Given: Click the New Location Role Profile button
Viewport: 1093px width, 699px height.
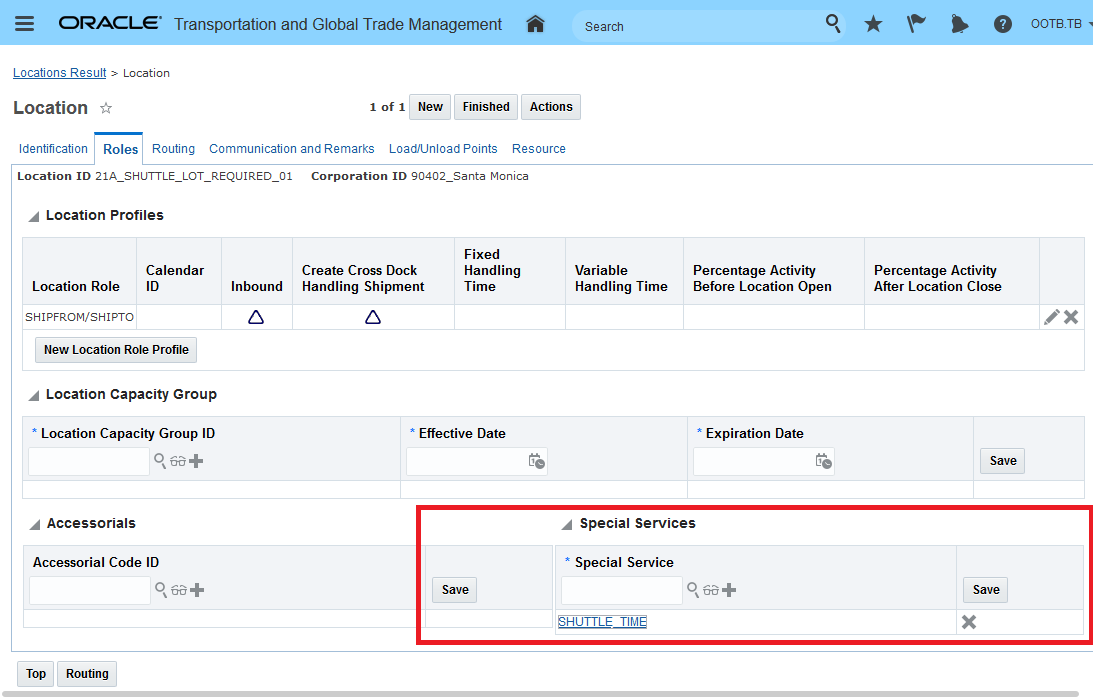Looking at the screenshot, I should (x=116, y=350).
